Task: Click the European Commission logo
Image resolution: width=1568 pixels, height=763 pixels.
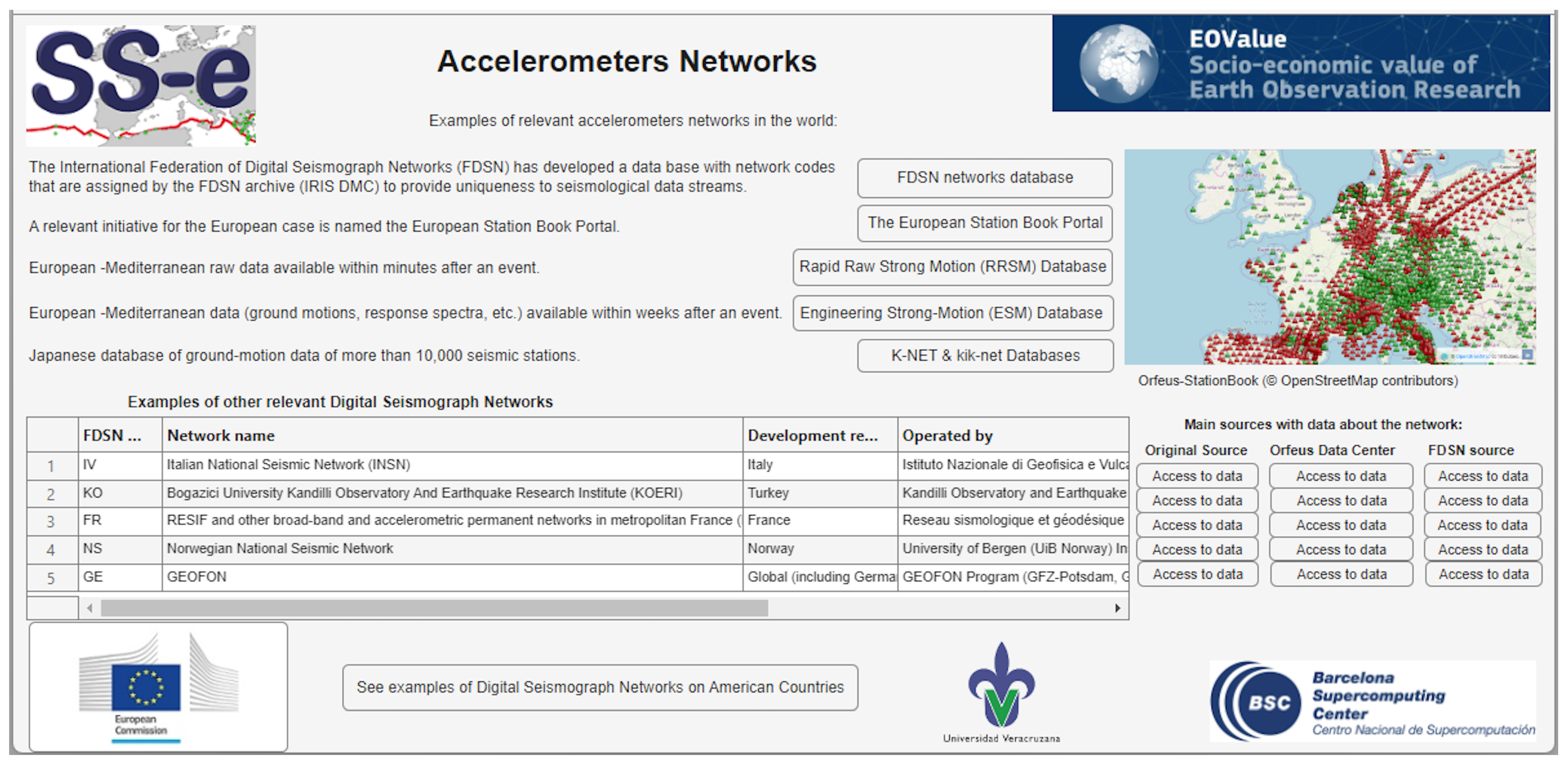Action: coord(158,687)
